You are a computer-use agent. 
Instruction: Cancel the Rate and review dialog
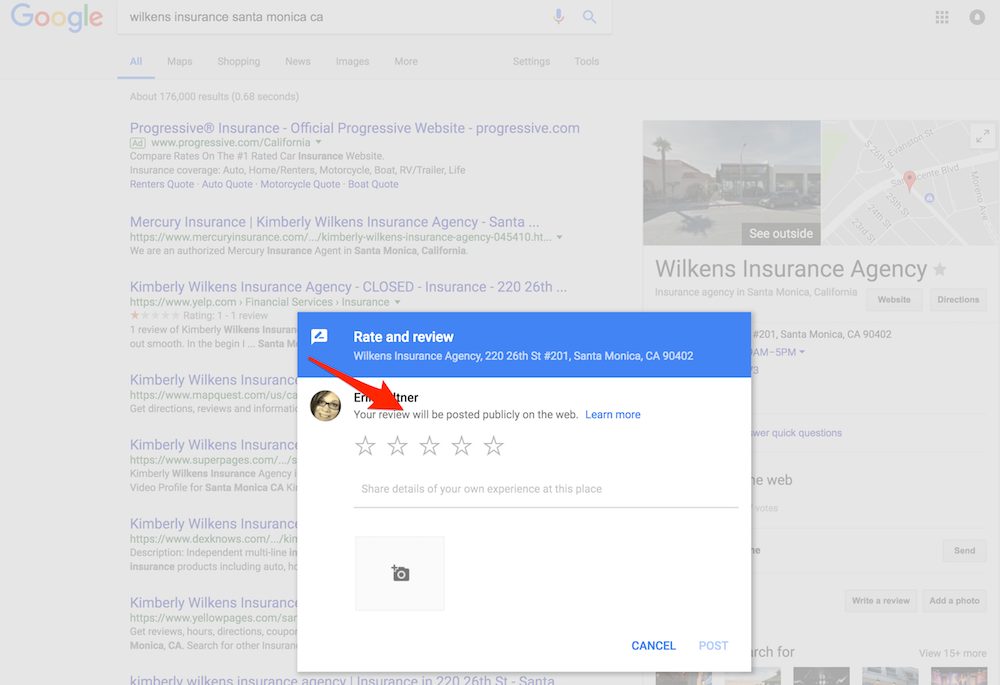pos(653,645)
